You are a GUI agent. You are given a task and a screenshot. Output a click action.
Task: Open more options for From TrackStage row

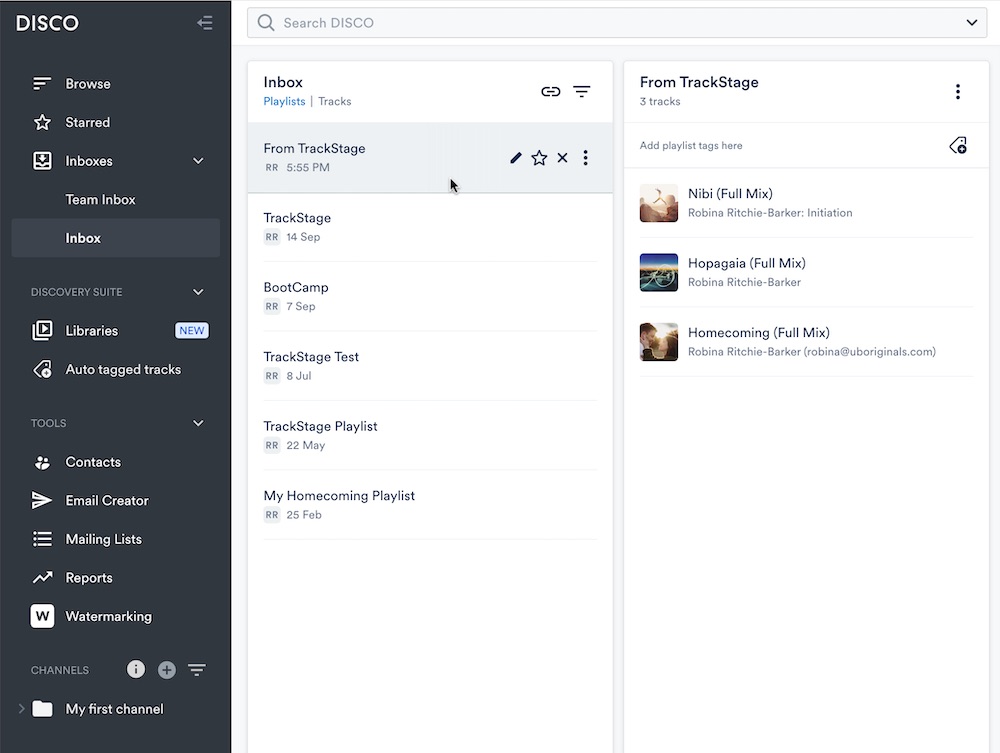[585, 157]
